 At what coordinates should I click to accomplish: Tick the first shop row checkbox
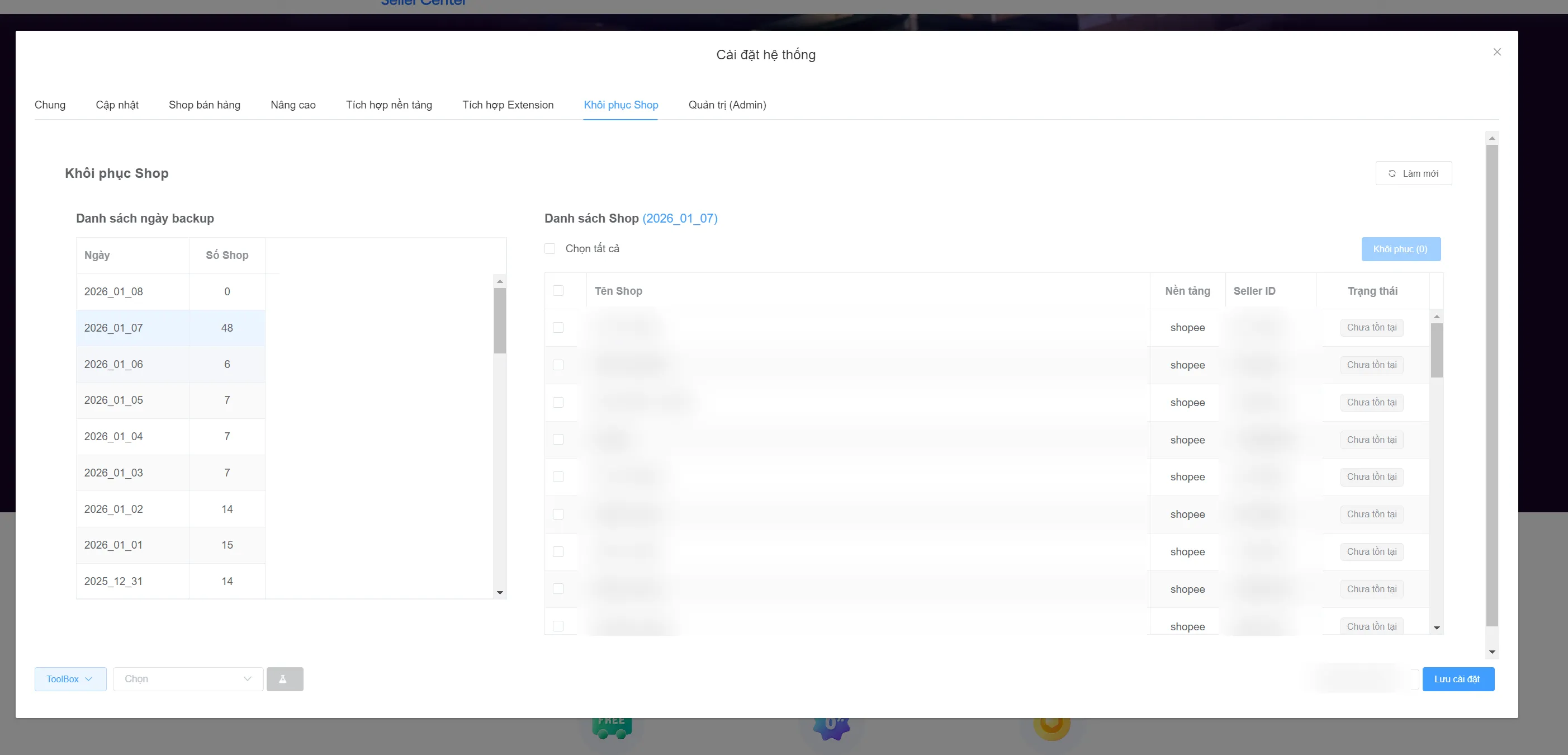(x=557, y=328)
